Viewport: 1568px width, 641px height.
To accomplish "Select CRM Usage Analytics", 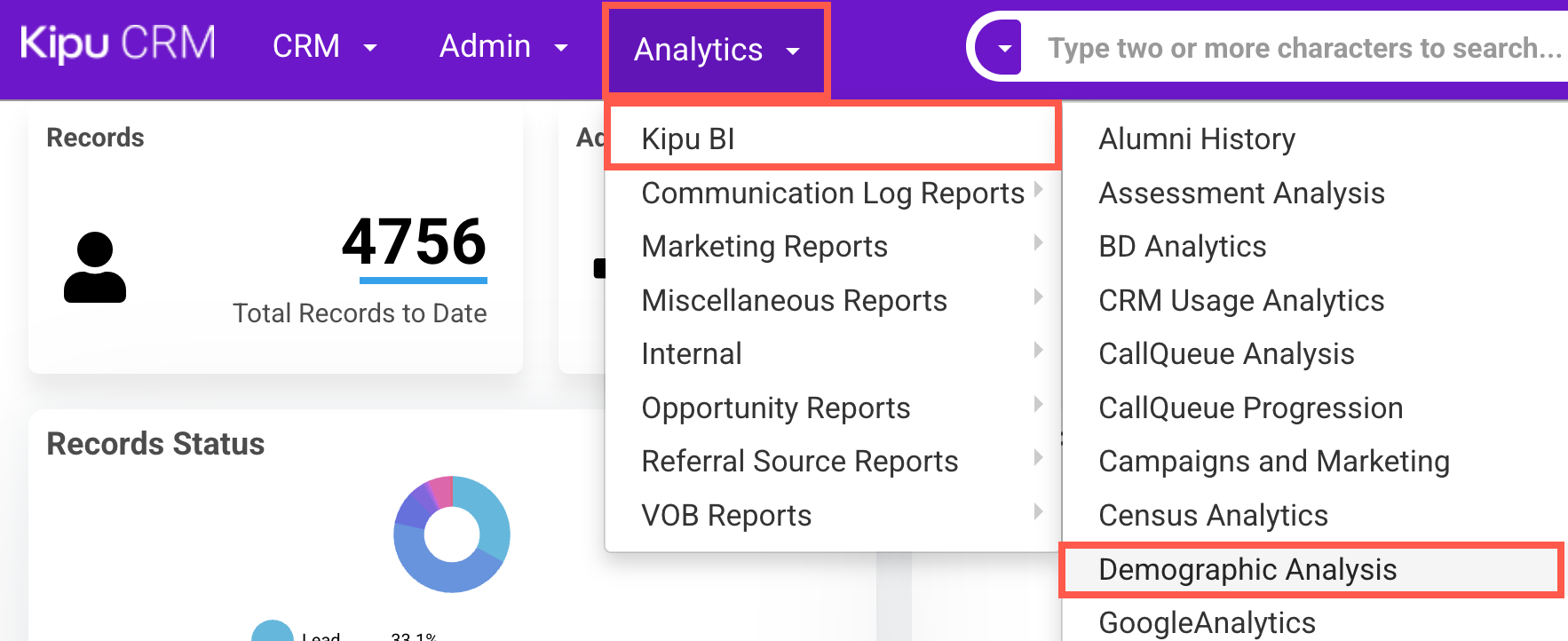I will coord(1240,301).
